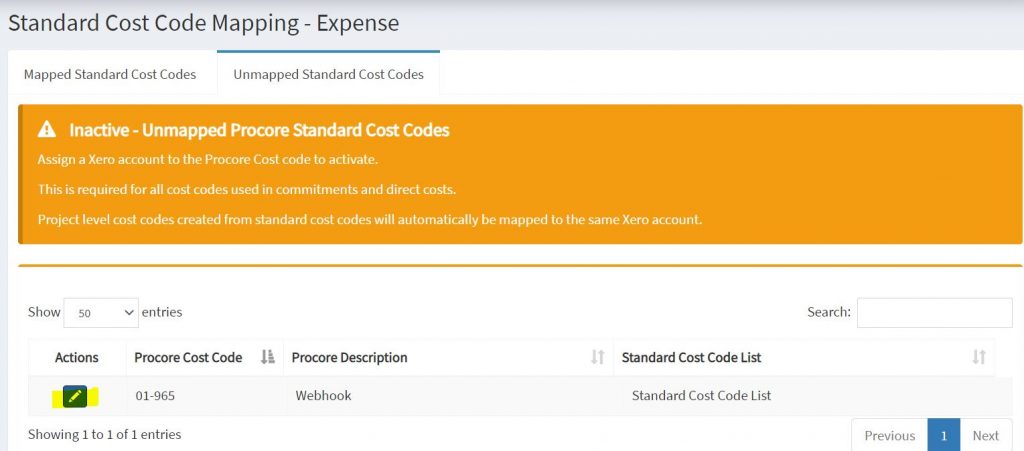The width and height of the screenshot is (1024, 451).
Task: Click the sort icon beside Procore Cost Code
Action: coord(267,357)
